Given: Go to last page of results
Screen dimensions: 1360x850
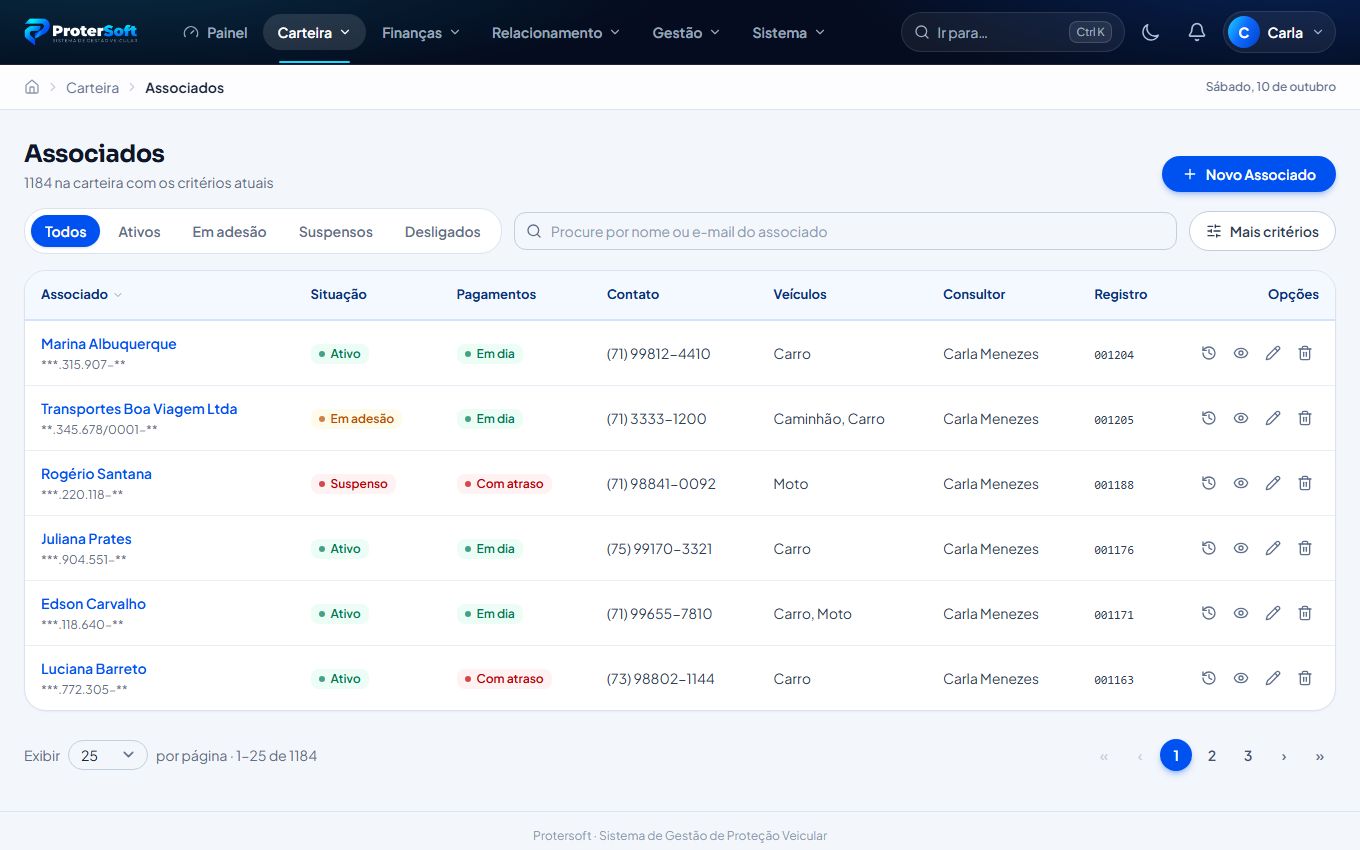Looking at the screenshot, I should (x=1320, y=756).
